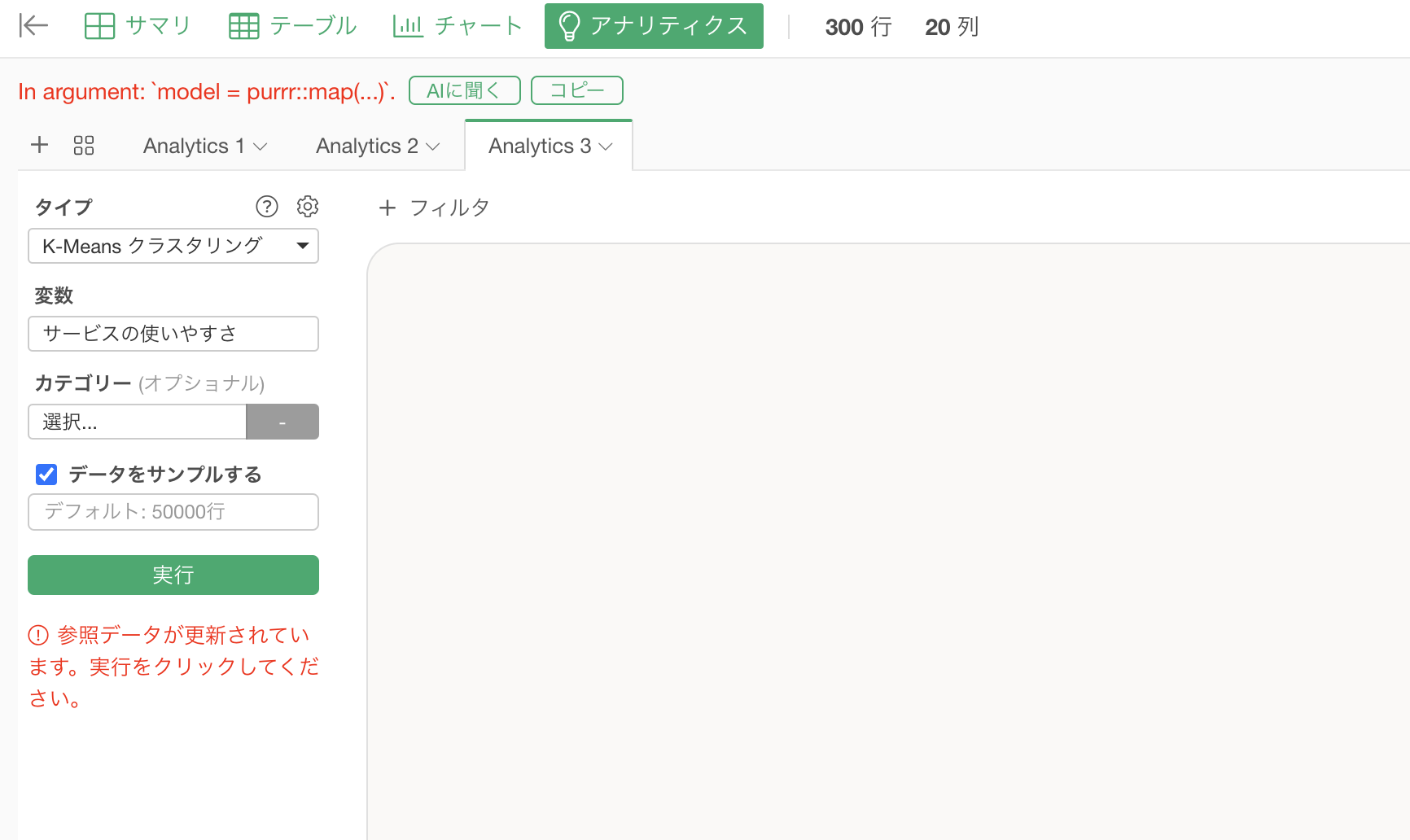Click the collapse panel arrow icon

pyautogui.click(x=33, y=26)
